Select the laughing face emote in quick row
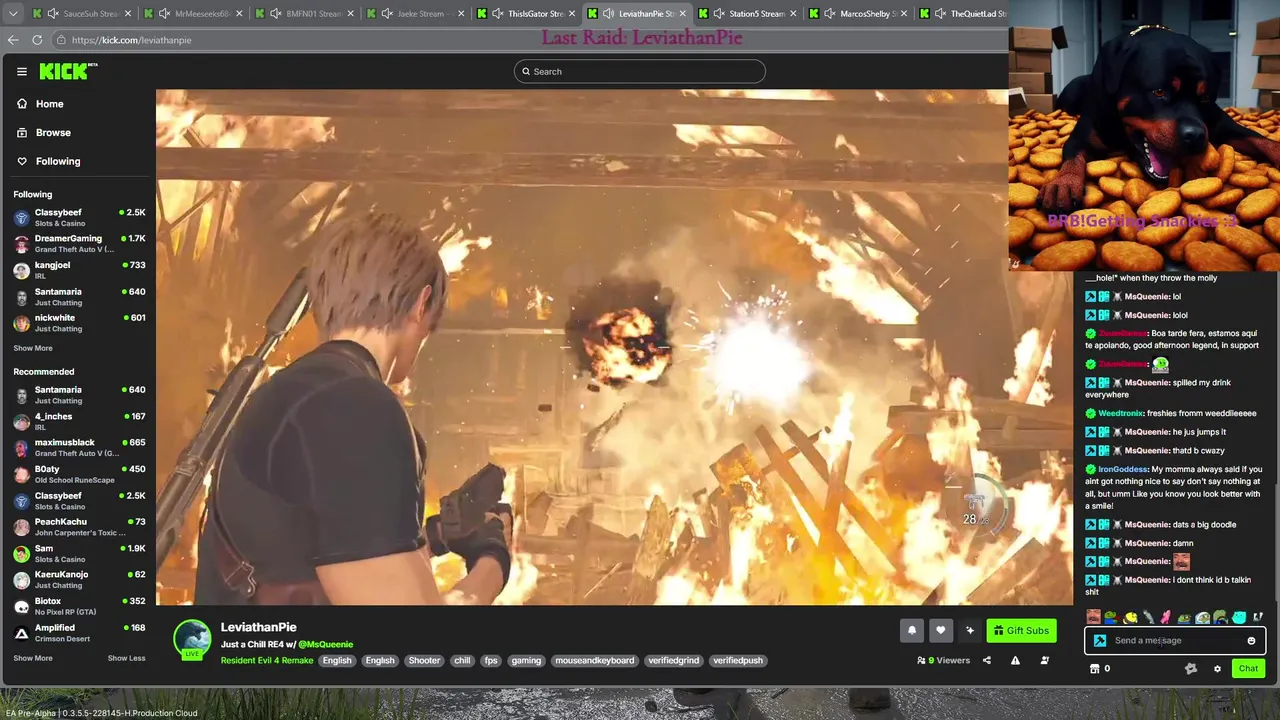This screenshot has height=720, width=1280. (1093, 617)
